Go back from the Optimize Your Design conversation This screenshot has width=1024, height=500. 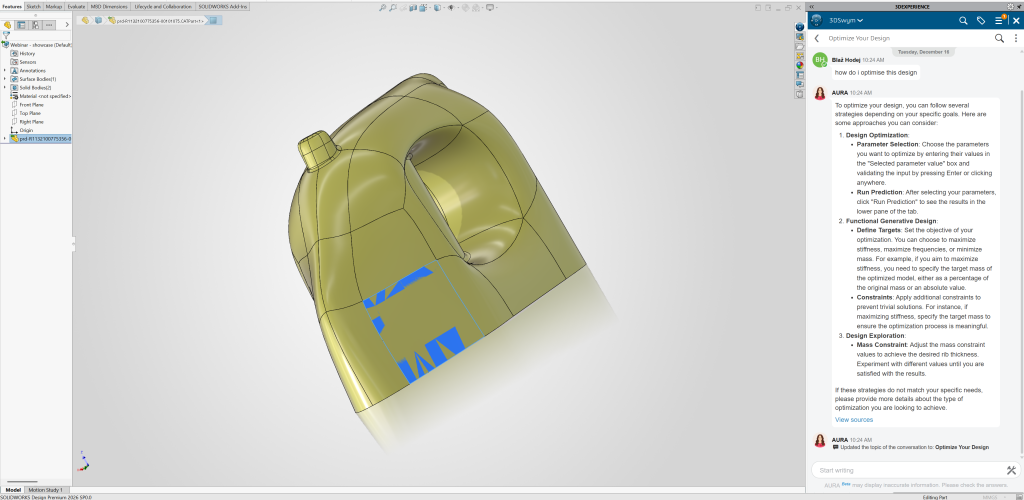[x=817, y=38]
